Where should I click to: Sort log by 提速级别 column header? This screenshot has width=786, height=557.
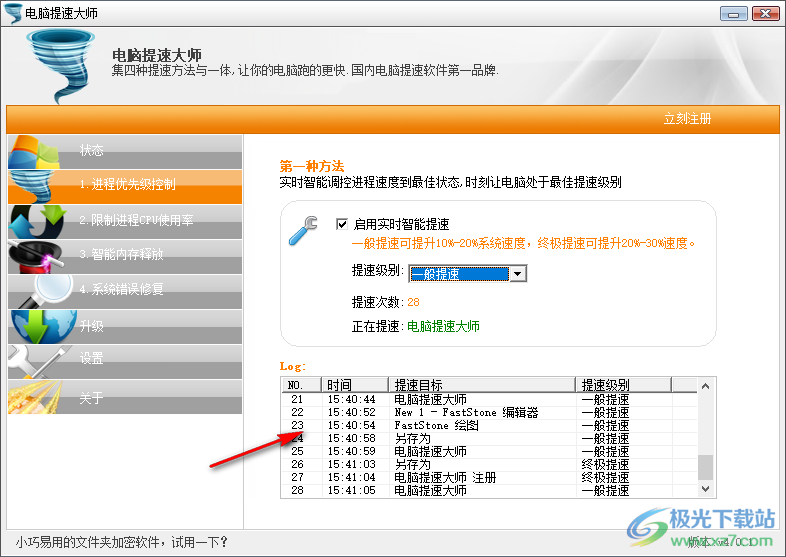(x=623, y=385)
